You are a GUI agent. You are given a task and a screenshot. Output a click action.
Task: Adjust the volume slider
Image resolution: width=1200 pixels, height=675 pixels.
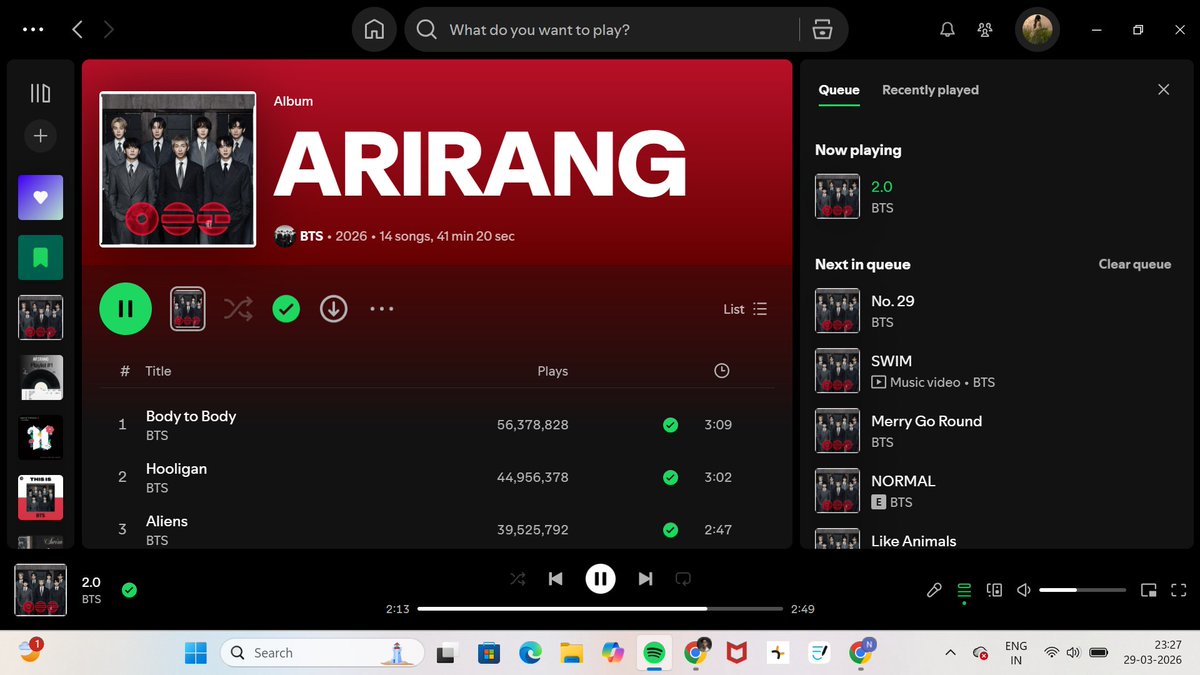(x=1082, y=590)
